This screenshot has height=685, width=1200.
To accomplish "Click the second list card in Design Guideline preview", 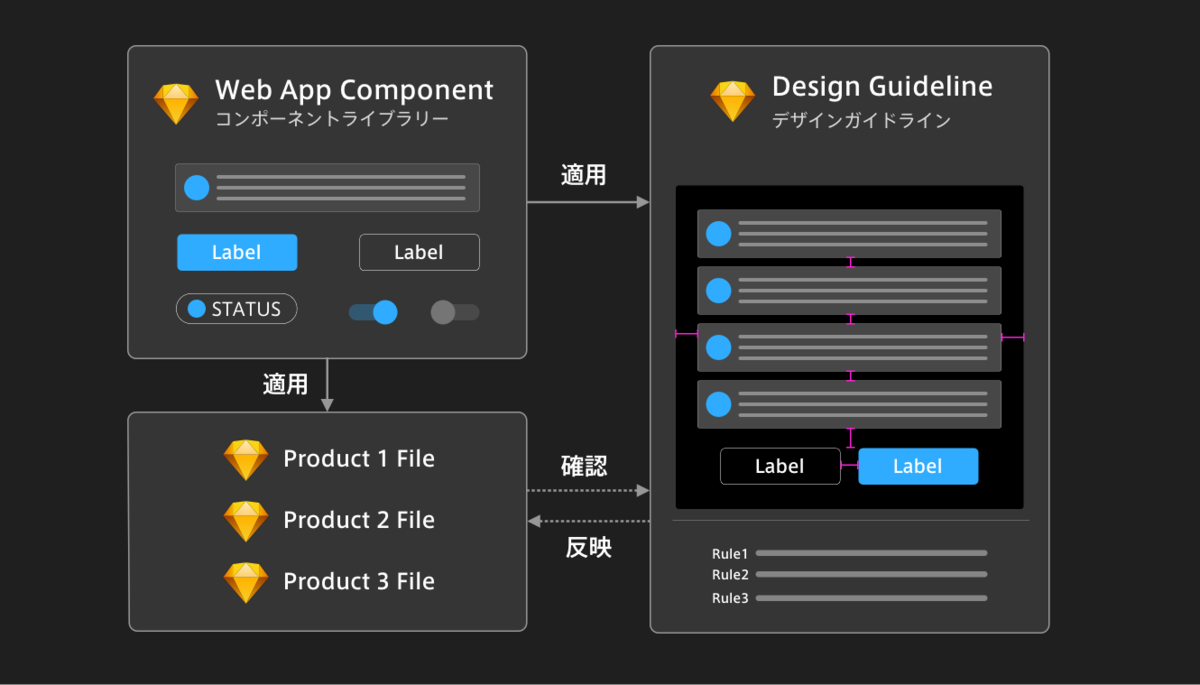I will point(849,291).
